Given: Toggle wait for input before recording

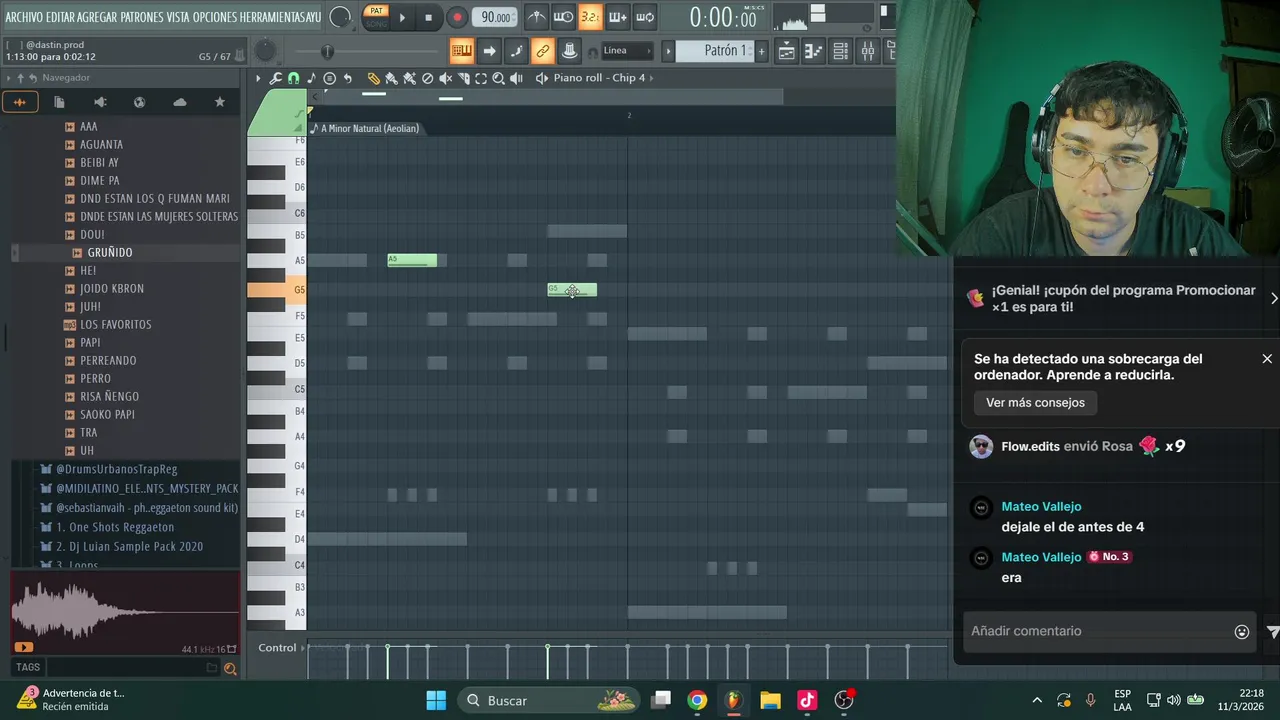Looking at the screenshot, I should tap(564, 17).
